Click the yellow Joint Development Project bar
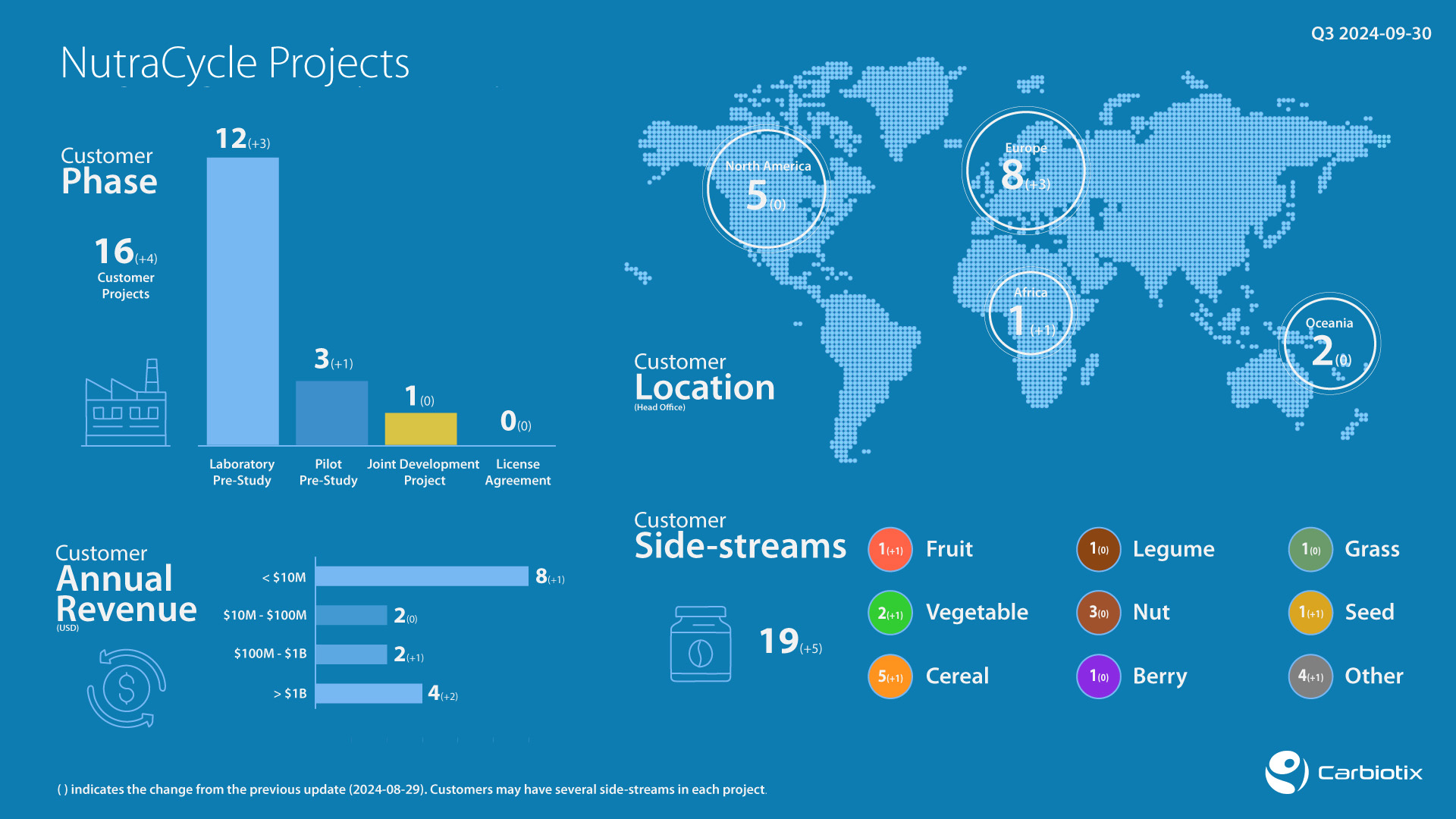This screenshot has width=1456, height=819. (421, 428)
